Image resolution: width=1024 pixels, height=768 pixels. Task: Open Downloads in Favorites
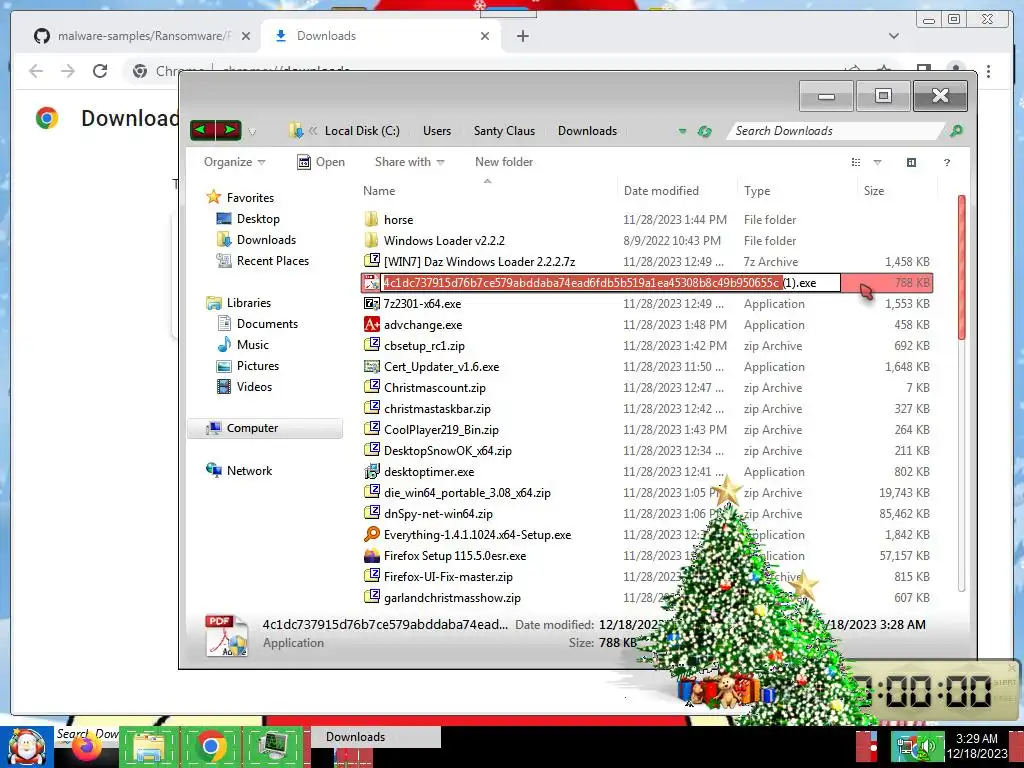click(x=256, y=240)
